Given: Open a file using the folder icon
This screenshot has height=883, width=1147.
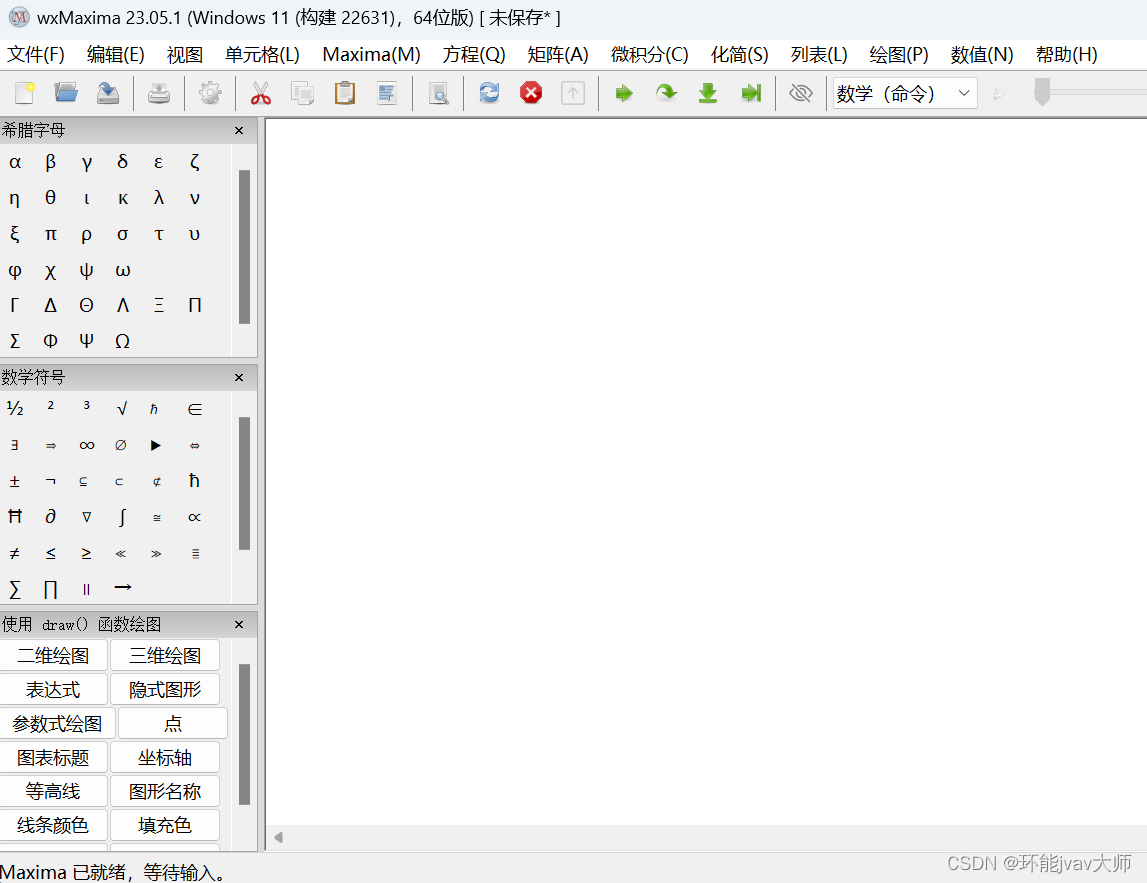Looking at the screenshot, I should coord(66,93).
